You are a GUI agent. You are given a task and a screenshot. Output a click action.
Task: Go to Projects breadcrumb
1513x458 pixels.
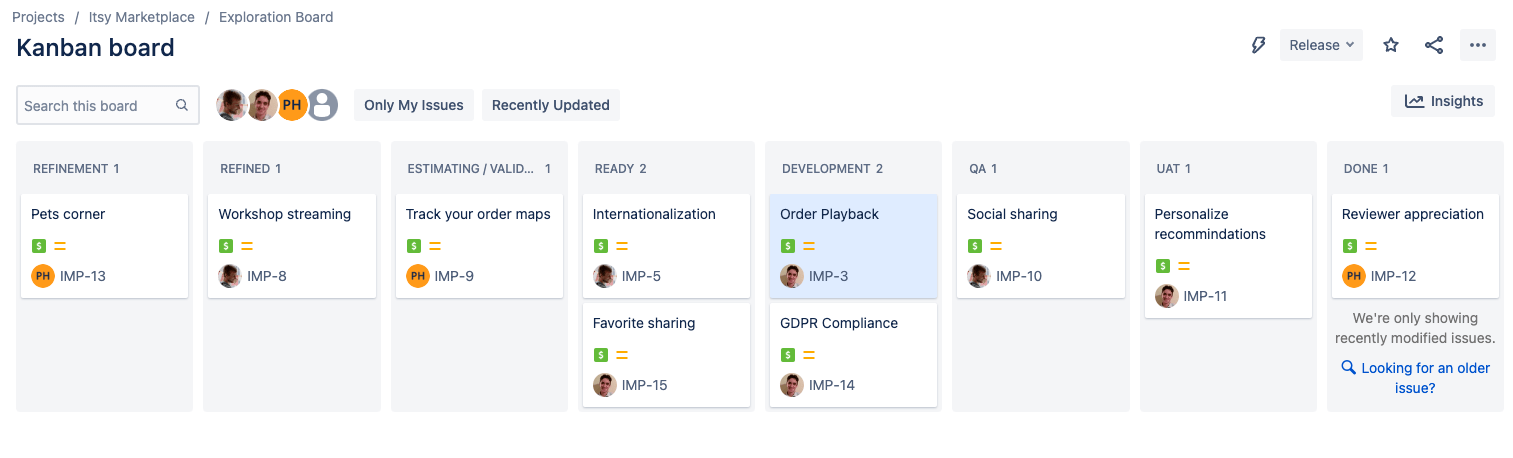(x=38, y=17)
